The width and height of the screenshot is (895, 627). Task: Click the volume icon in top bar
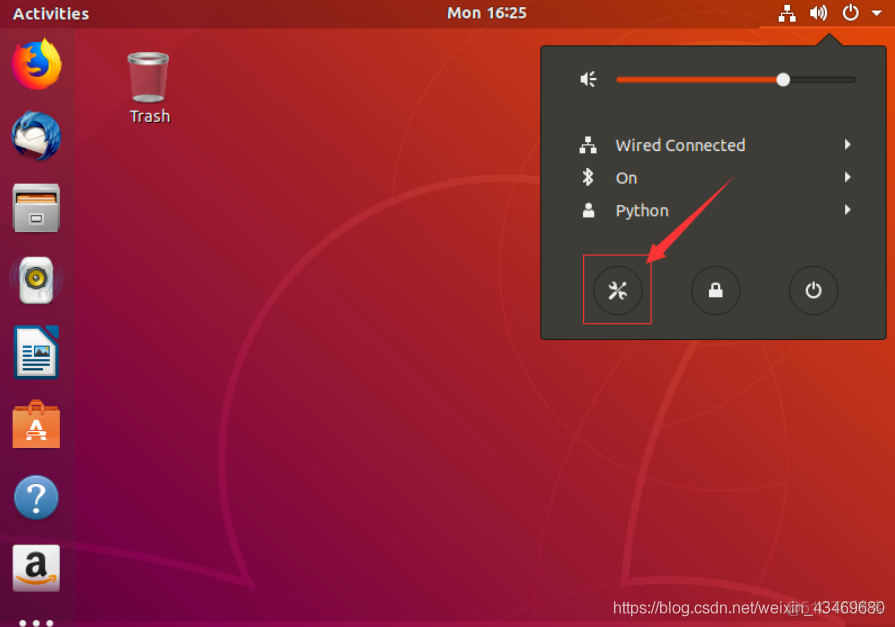[818, 13]
